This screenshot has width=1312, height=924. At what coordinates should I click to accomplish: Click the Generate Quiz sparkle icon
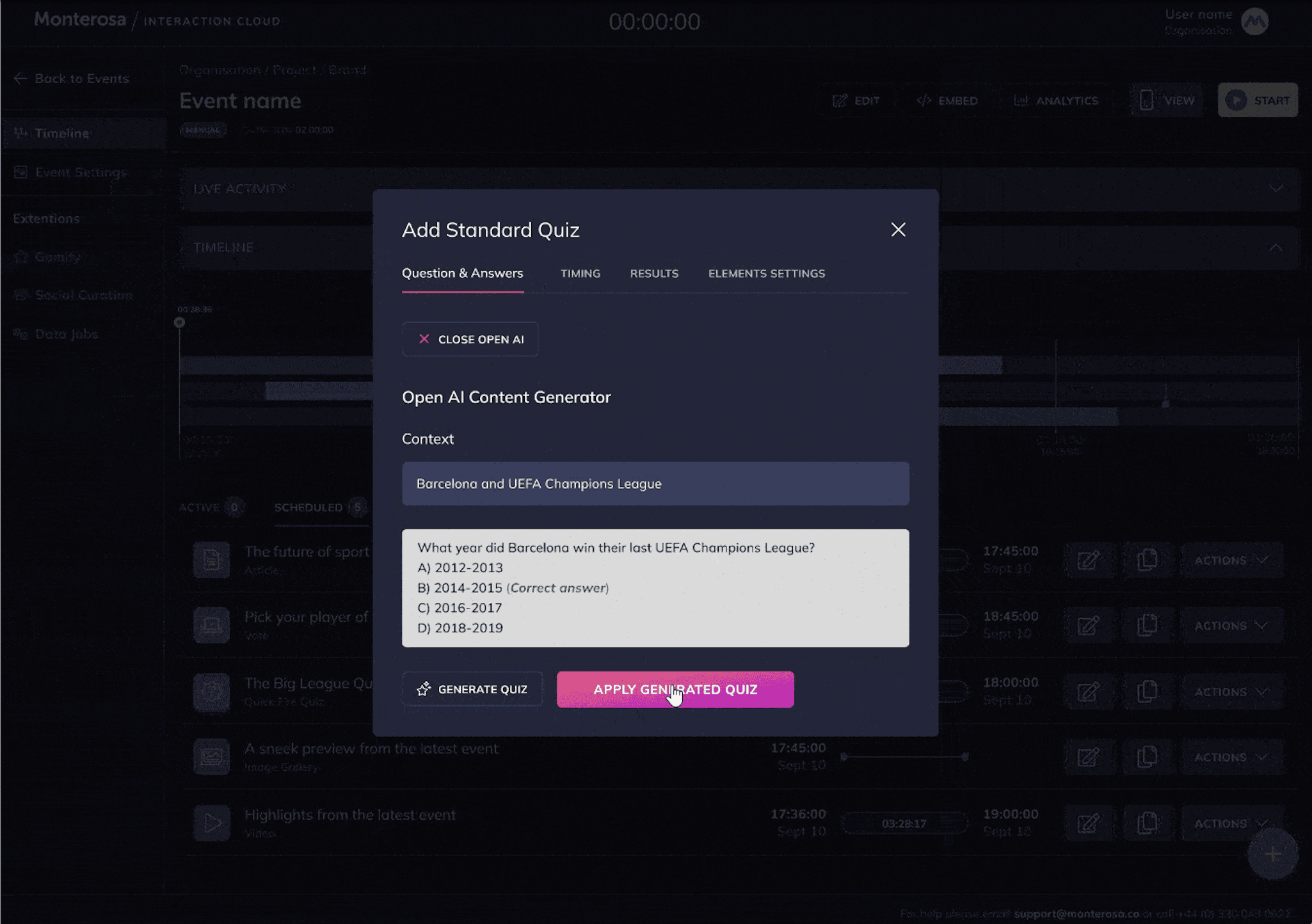[x=423, y=689]
